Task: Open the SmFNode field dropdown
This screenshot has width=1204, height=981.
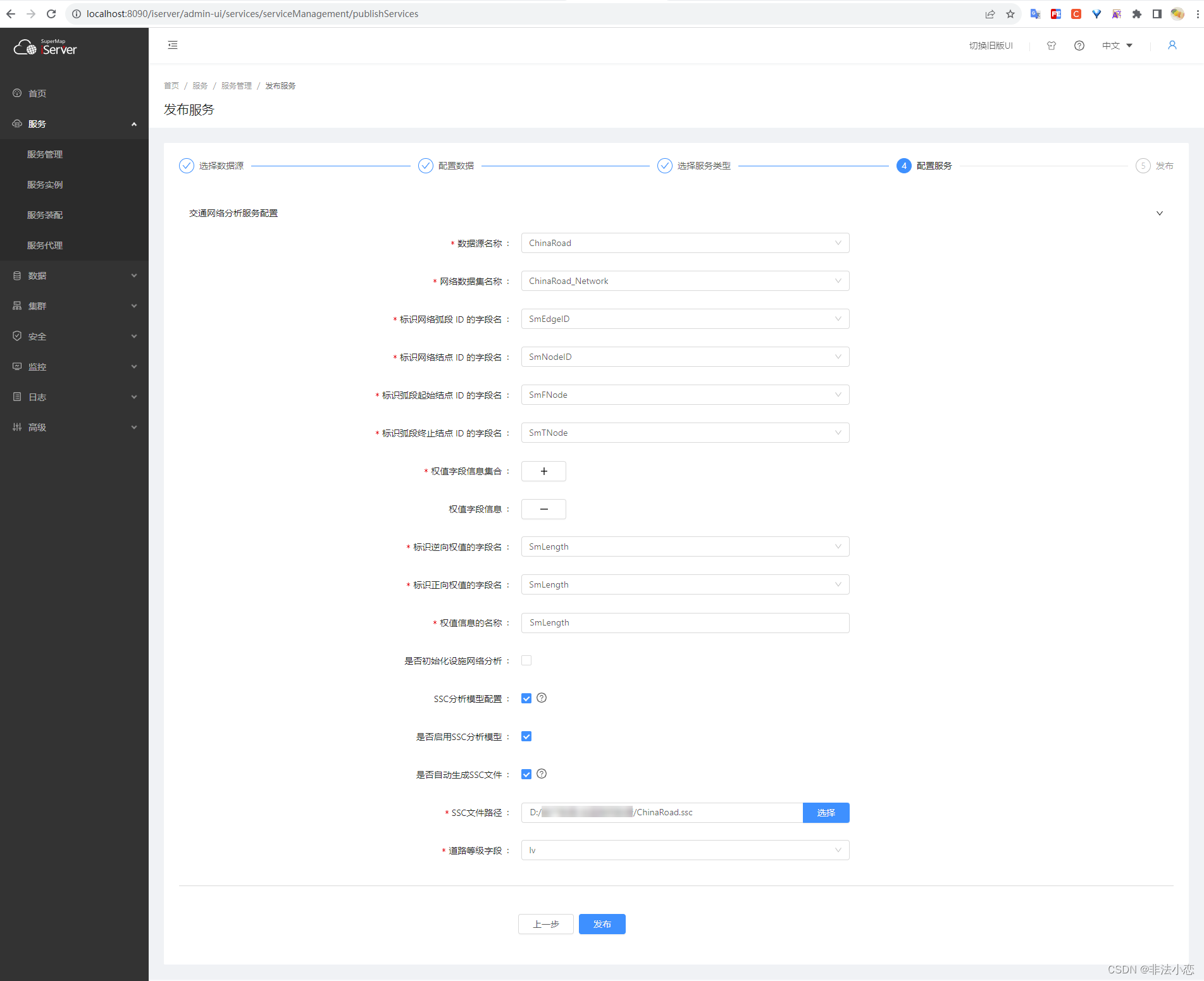Action: click(685, 395)
